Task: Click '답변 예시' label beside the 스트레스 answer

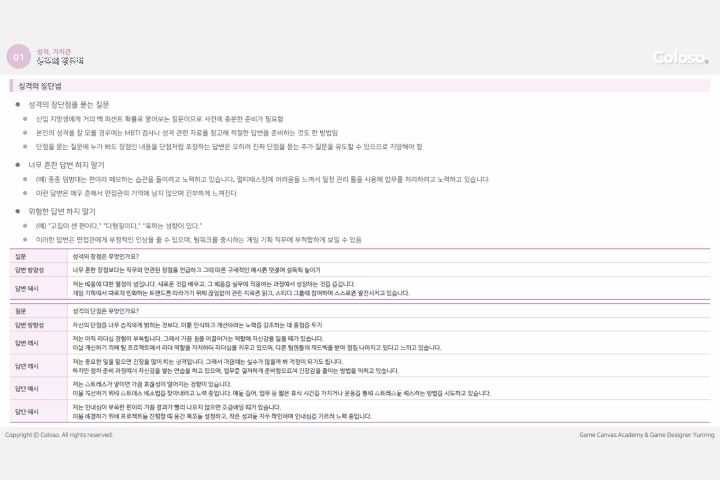Action: coord(27,389)
